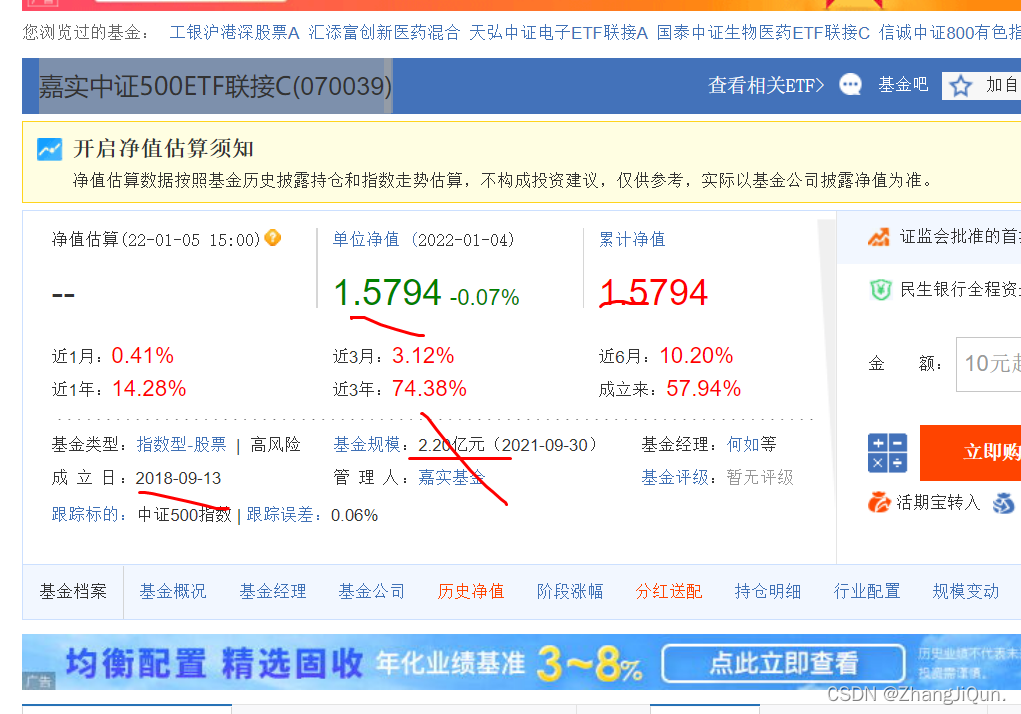This screenshot has width=1021, height=714.
Task: Click the 基金规模 link
Action: [x=367, y=445]
